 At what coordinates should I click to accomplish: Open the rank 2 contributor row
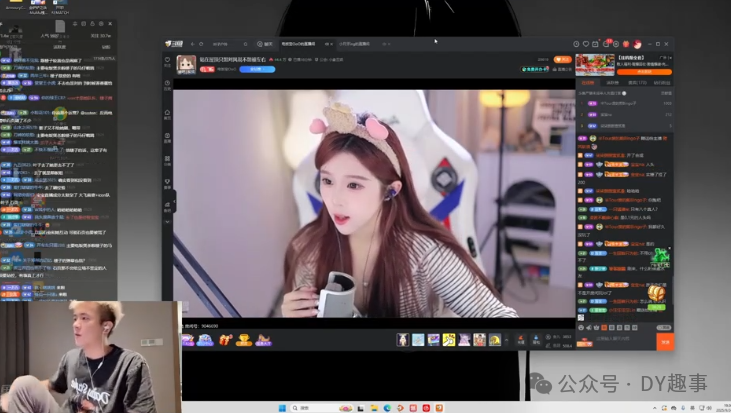[x=625, y=114]
